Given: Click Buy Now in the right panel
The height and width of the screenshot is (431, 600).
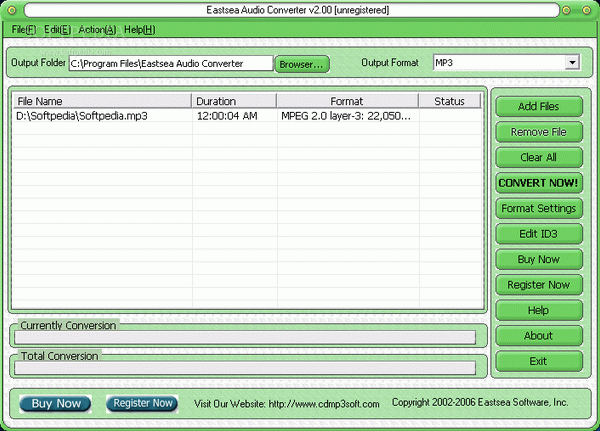Looking at the screenshot, I should click(539, 259).
